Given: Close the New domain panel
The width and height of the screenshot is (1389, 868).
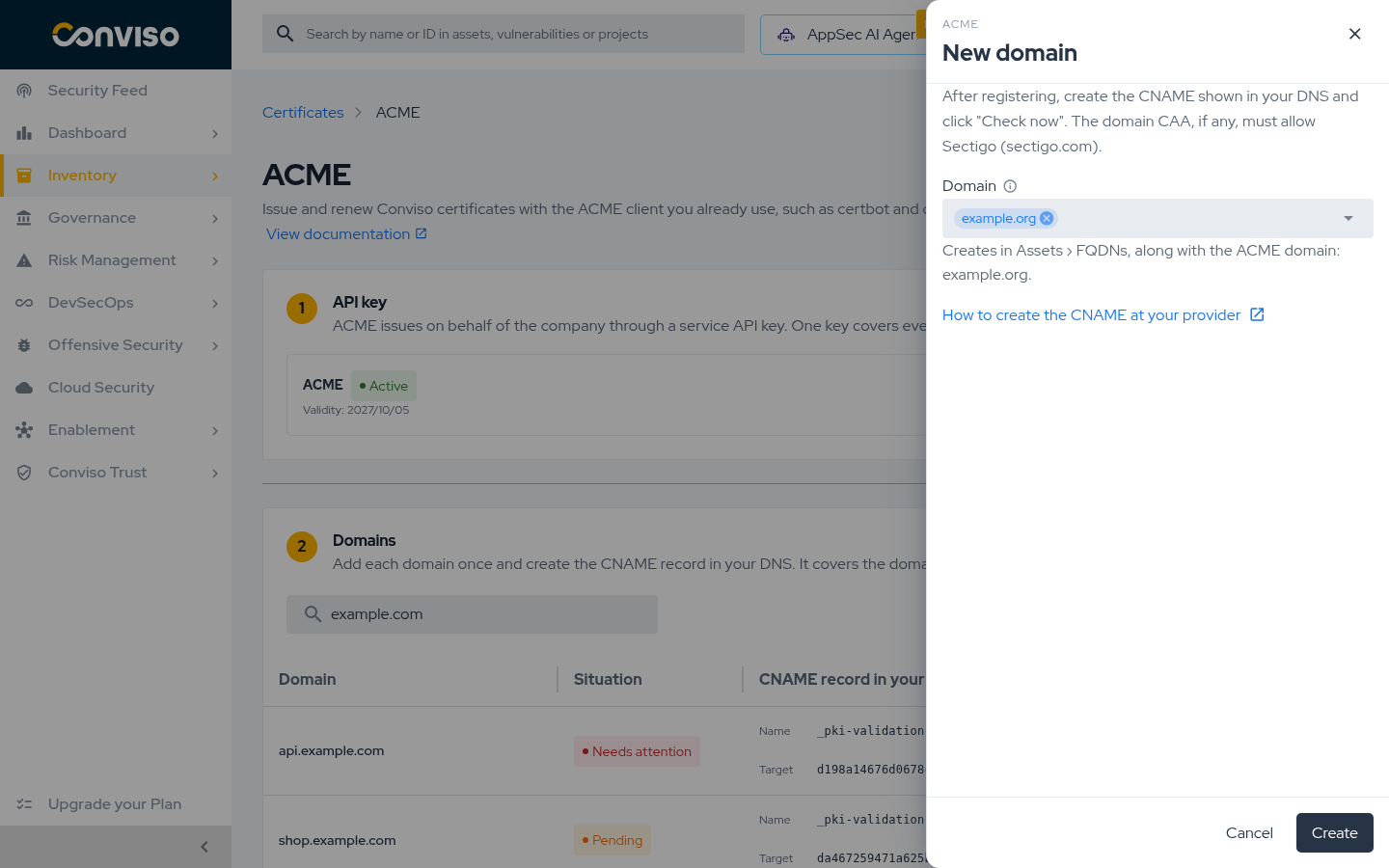Looking at the screenshot, I should click(x=1354, y=34).
